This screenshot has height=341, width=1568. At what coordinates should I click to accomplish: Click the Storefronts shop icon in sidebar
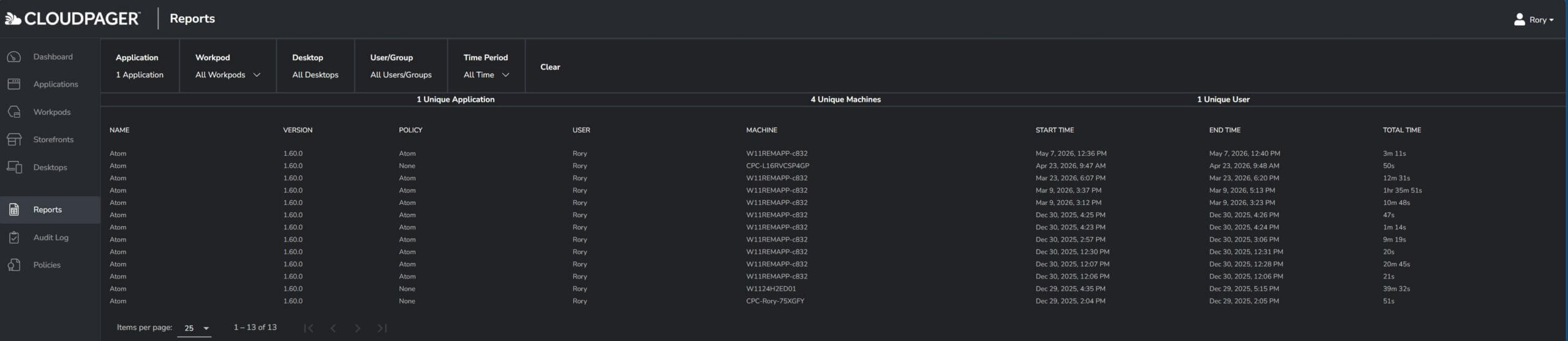[x=14, y=139]
